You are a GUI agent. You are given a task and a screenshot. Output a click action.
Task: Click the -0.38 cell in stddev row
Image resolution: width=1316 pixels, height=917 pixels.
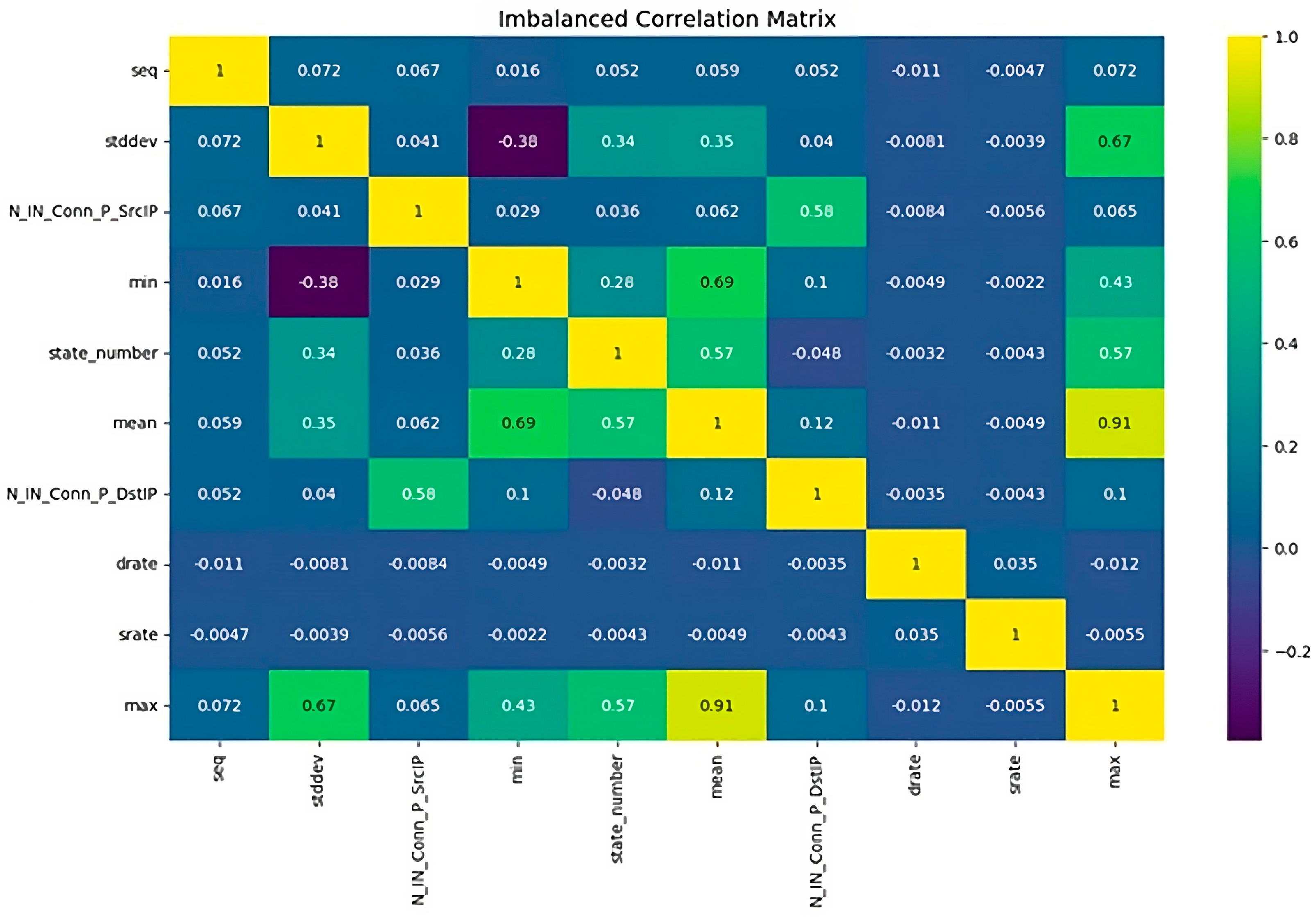pos(517,141)
